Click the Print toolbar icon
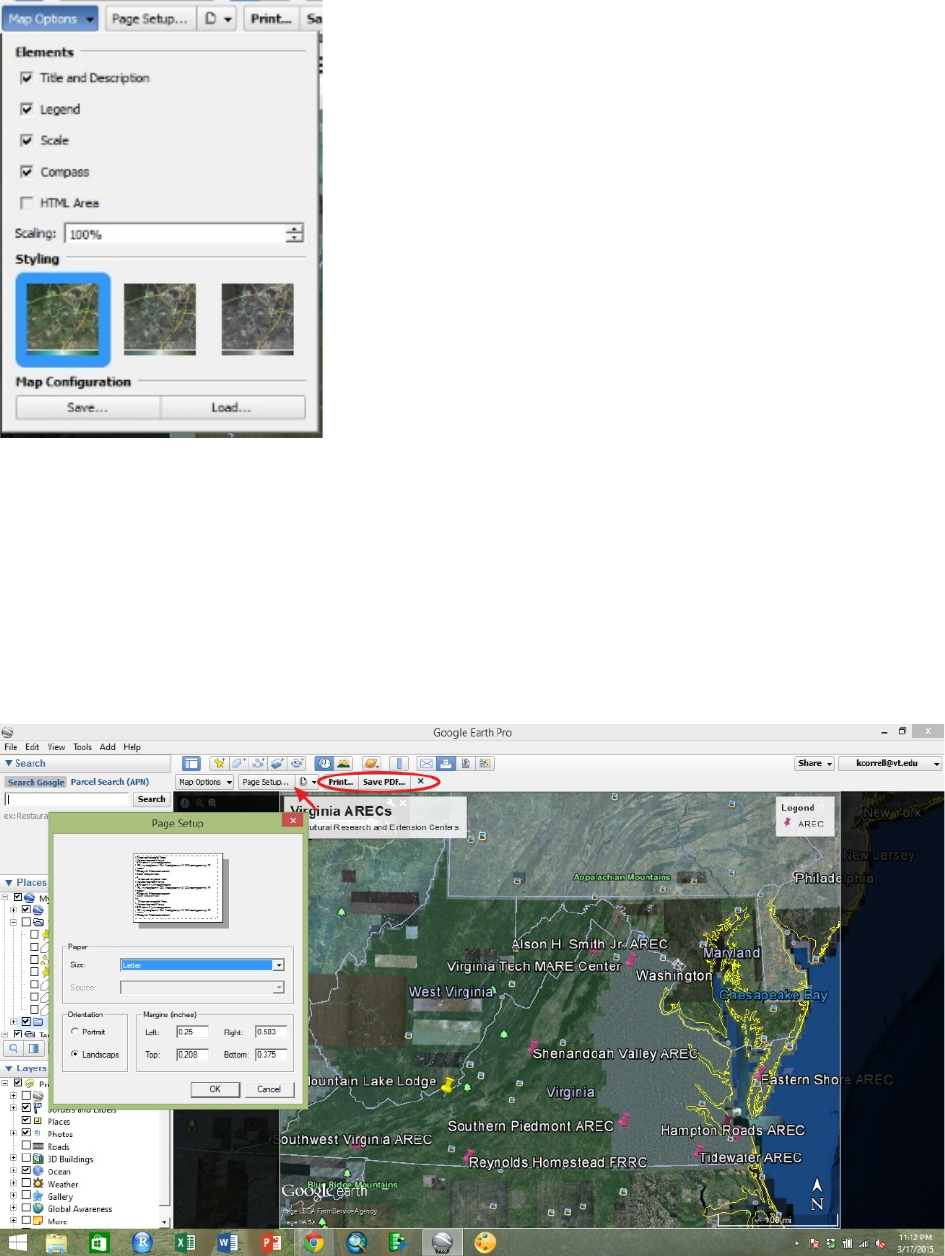 [x=446, y=764]
